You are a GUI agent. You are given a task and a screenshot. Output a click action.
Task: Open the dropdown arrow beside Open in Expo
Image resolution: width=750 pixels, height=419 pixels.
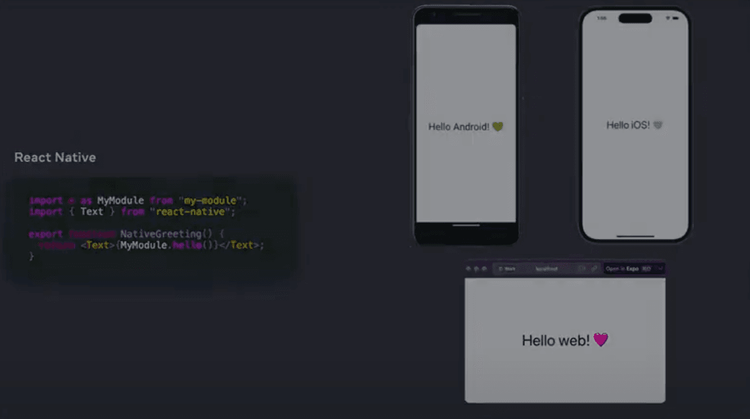pyautogui.click(x=660, y=269)
